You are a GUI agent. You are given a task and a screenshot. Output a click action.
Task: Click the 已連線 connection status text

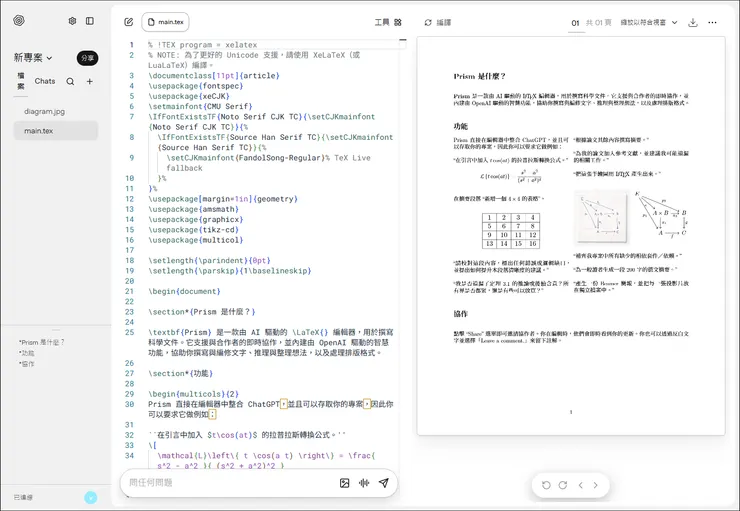(23, 497)
